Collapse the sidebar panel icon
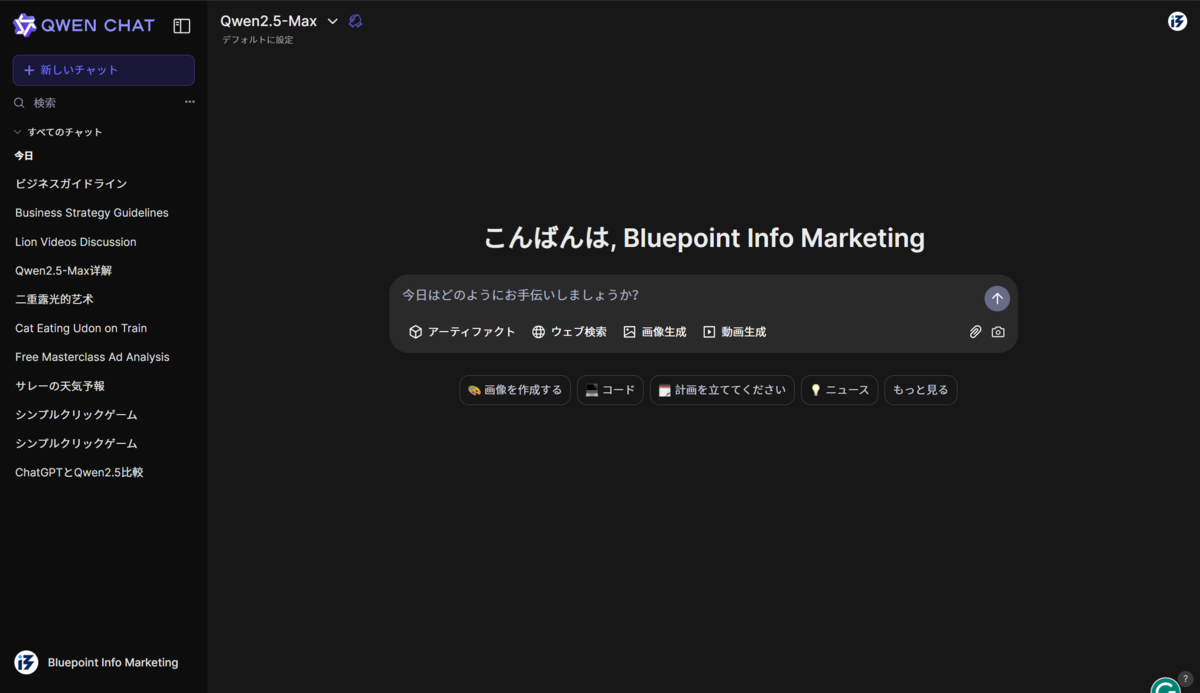 [182, 26]
